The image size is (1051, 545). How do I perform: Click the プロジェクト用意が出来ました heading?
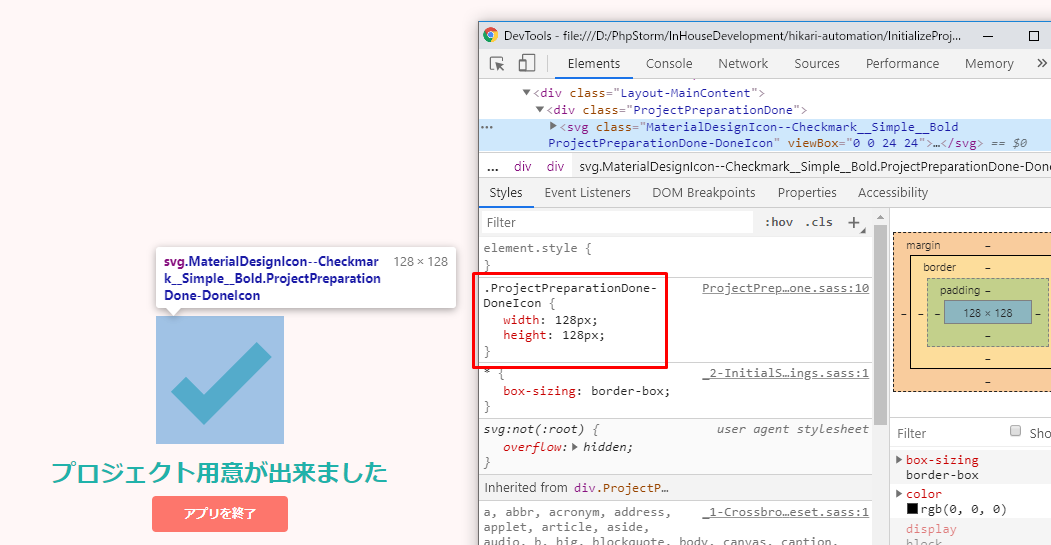click(220, 473)
